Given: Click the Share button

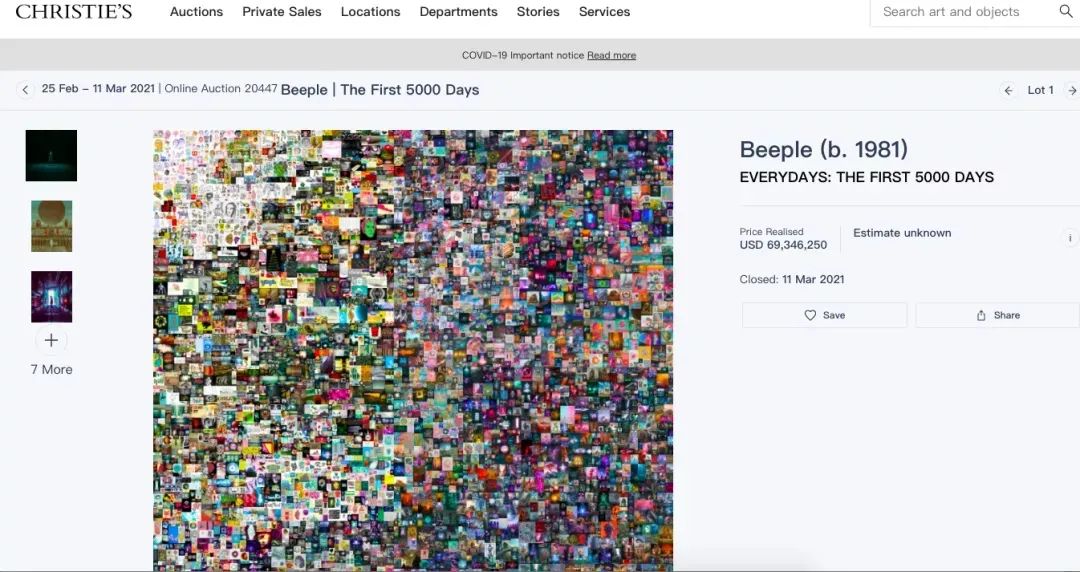Looking at the screenshot, I should coord(997,315).
